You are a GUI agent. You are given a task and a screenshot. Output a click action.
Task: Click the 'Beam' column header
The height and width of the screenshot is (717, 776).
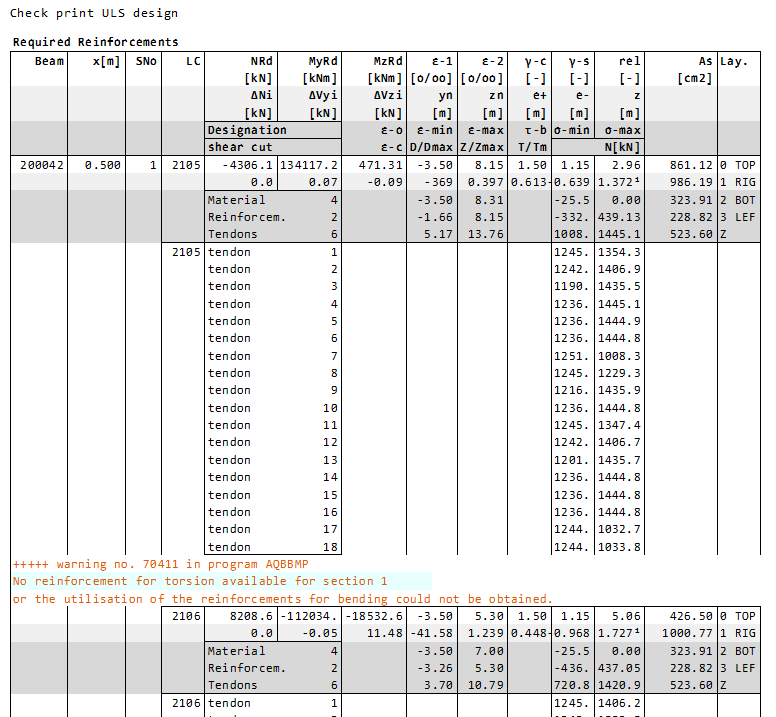(50, 61)
